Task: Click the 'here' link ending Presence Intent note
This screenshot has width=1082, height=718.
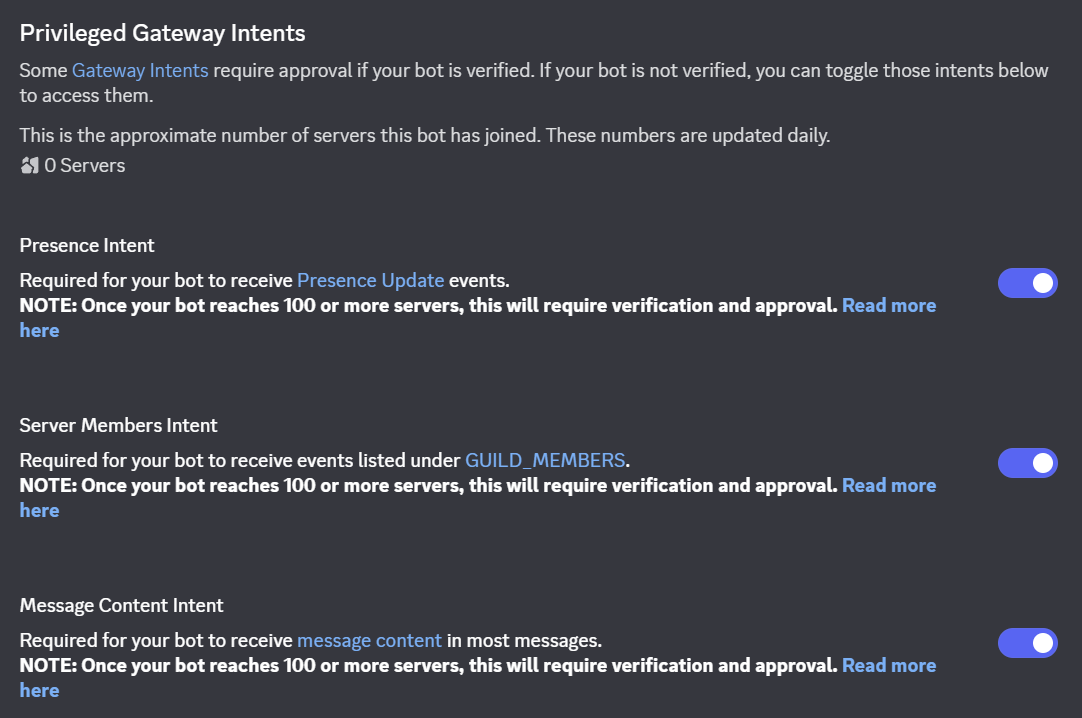Action: coord(39,330)
